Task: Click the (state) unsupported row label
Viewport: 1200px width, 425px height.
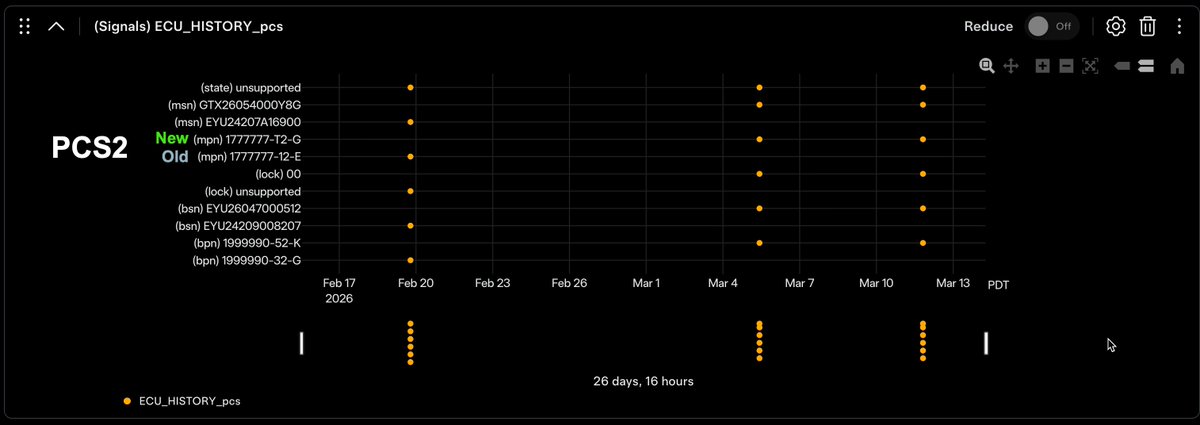Action: click(x=250, y=88)
